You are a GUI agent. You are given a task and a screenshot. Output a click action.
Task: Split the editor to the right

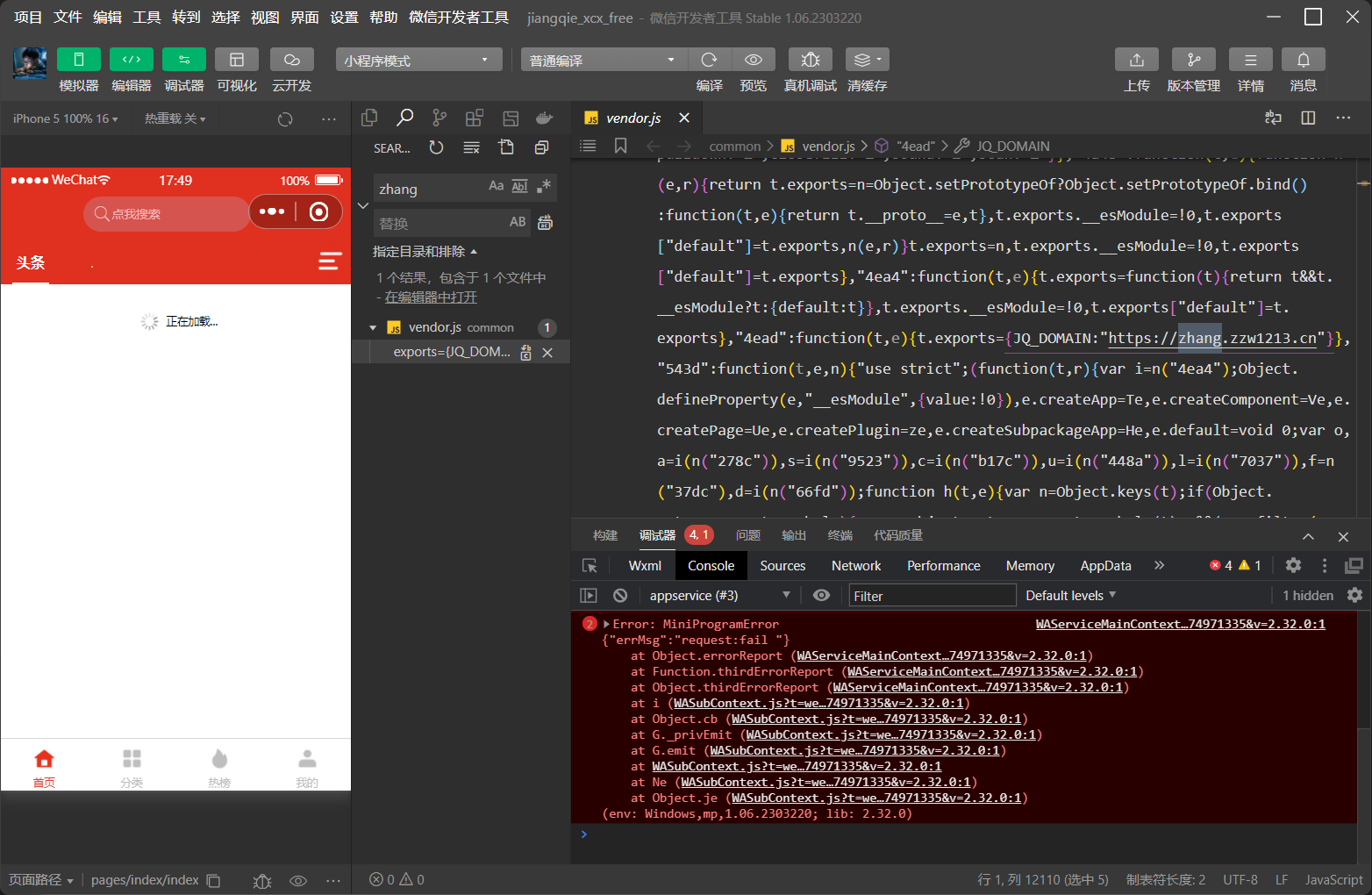(1308, 118)
